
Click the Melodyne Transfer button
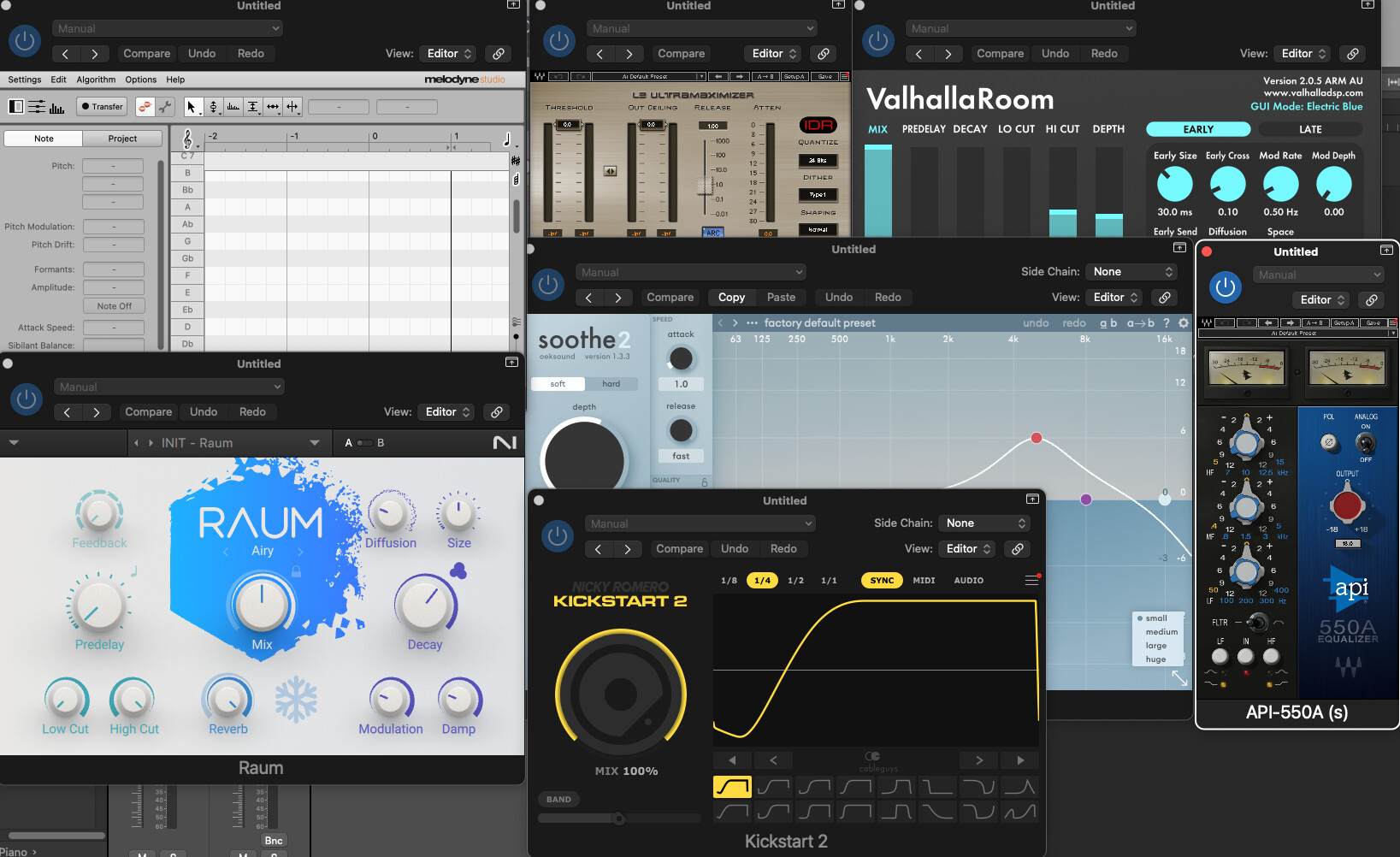tap(102, 107)
